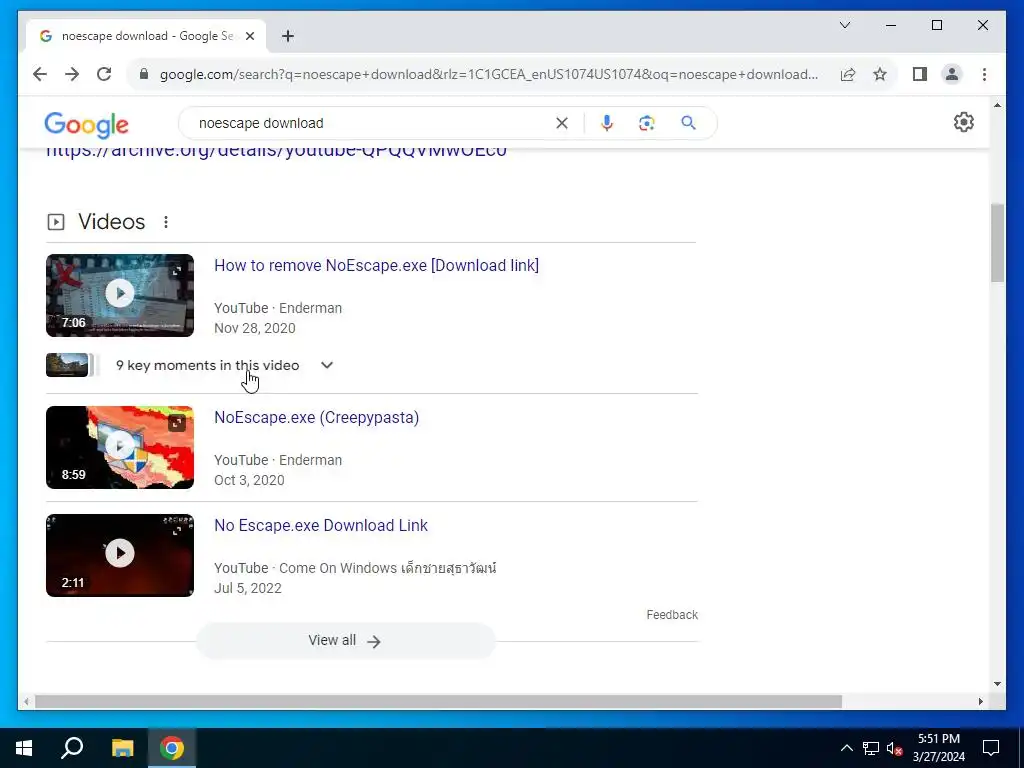Click the Oct 3, 2020 date text

249,480
